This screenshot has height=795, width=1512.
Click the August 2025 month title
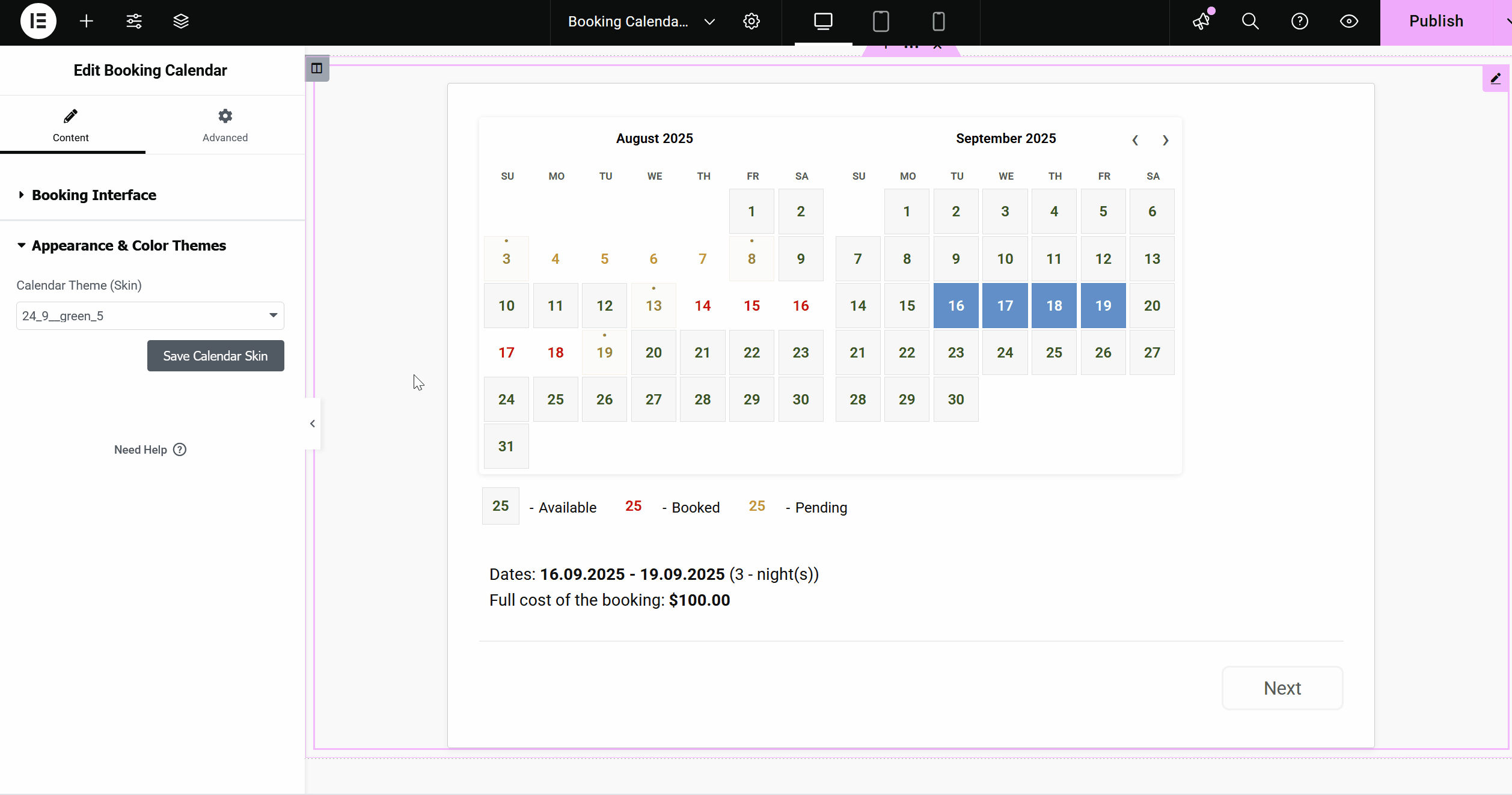click(654, 138)
